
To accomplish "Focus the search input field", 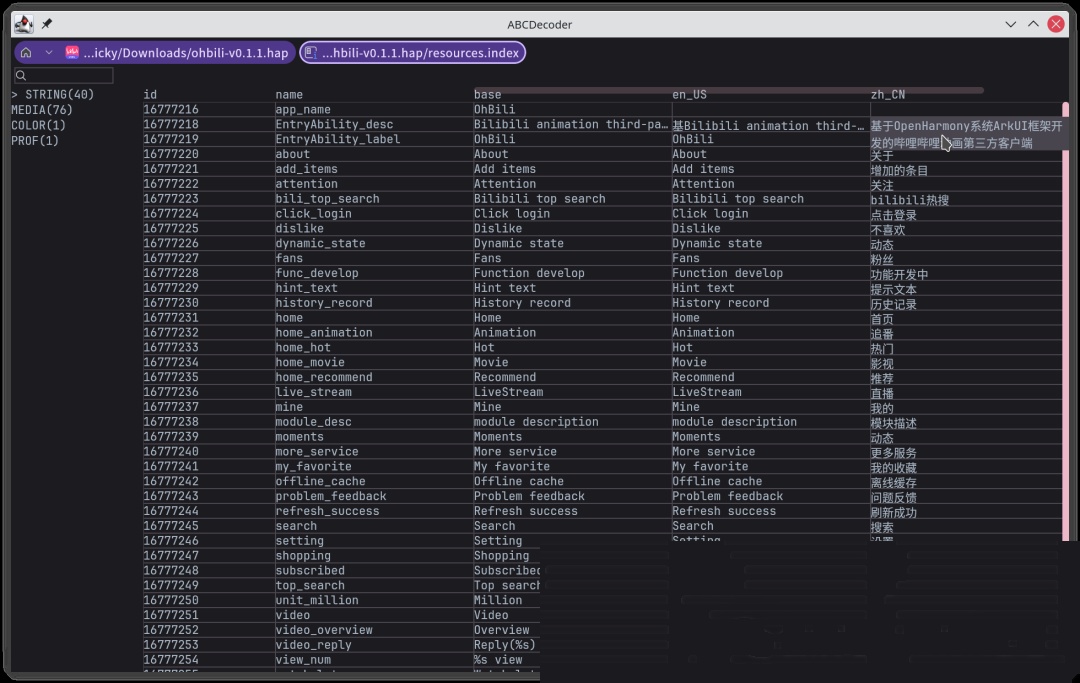I will click(x=63, y=76).
